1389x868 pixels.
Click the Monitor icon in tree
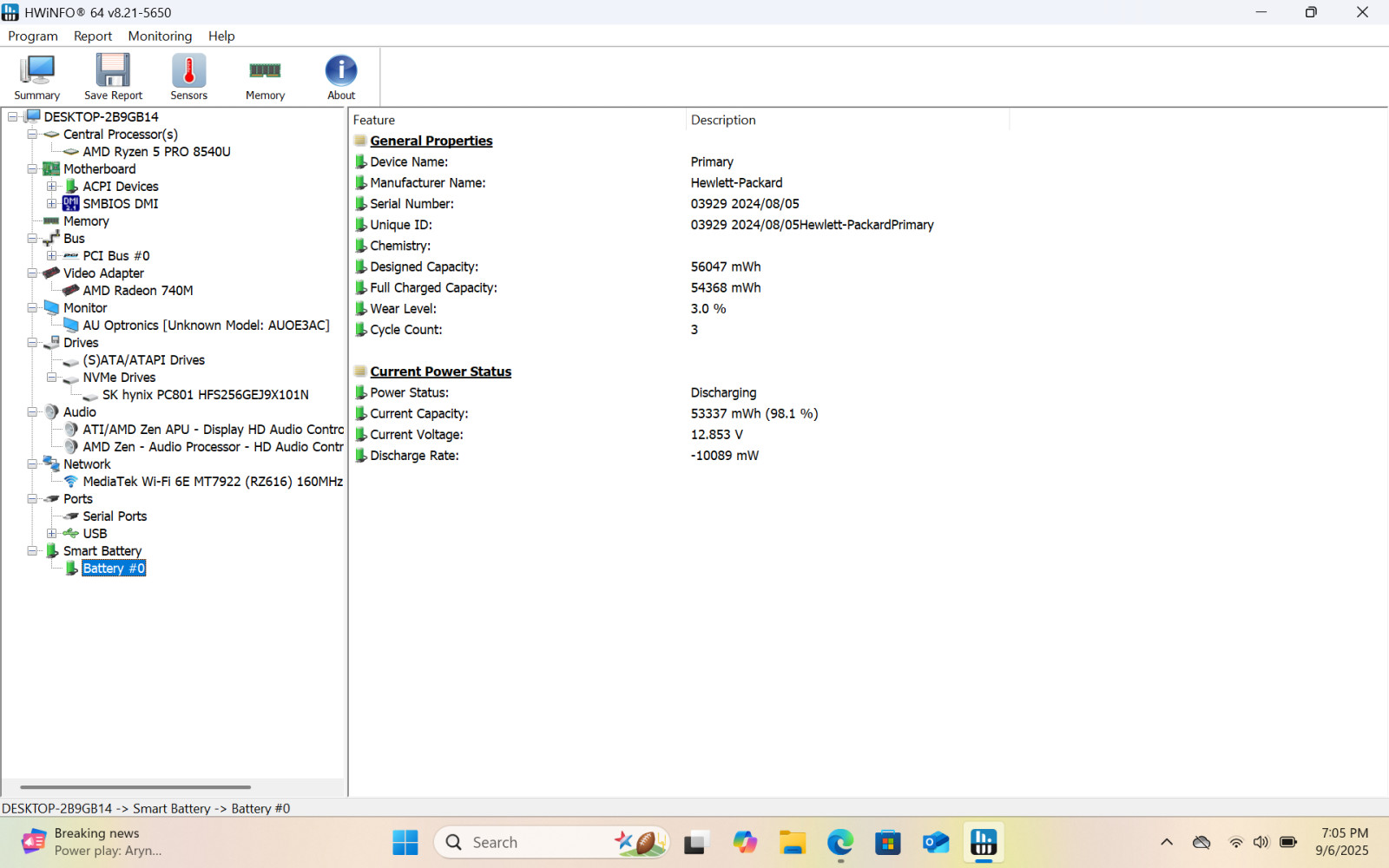pos(52,307)
